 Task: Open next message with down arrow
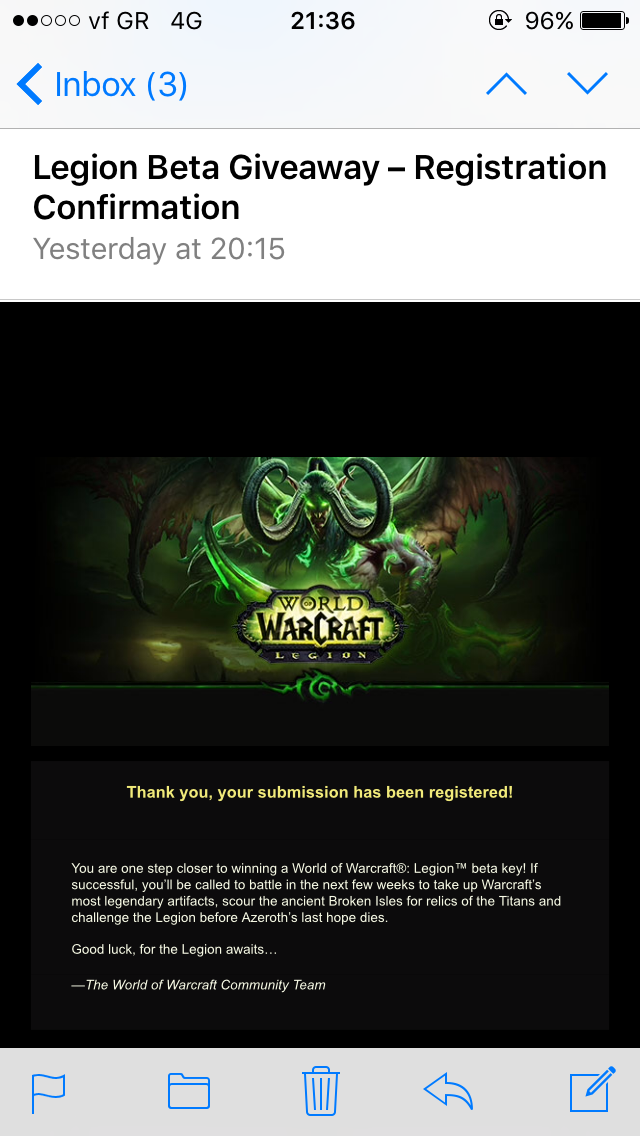[587, 84]
